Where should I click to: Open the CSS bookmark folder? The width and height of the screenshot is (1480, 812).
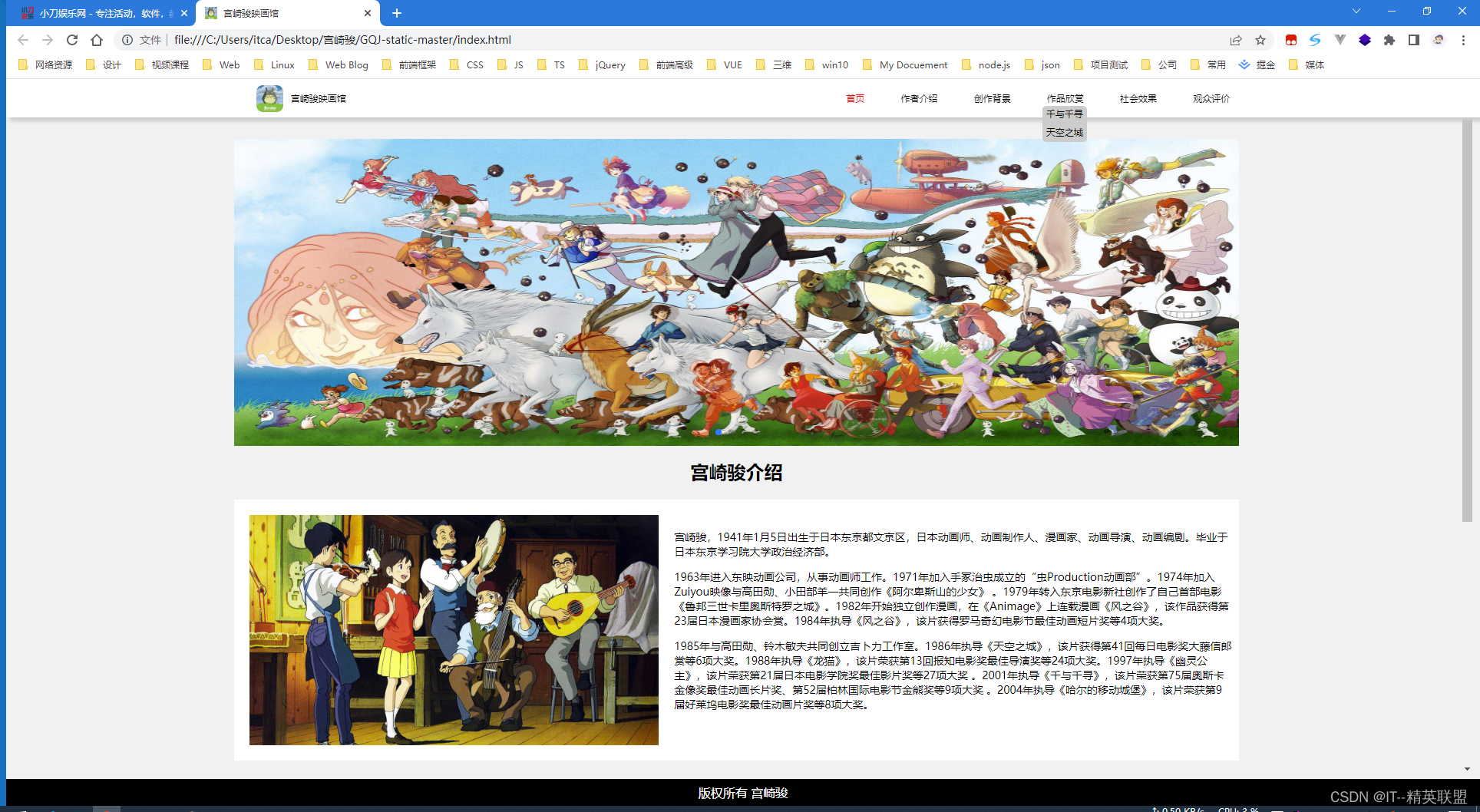coord(467,65)
